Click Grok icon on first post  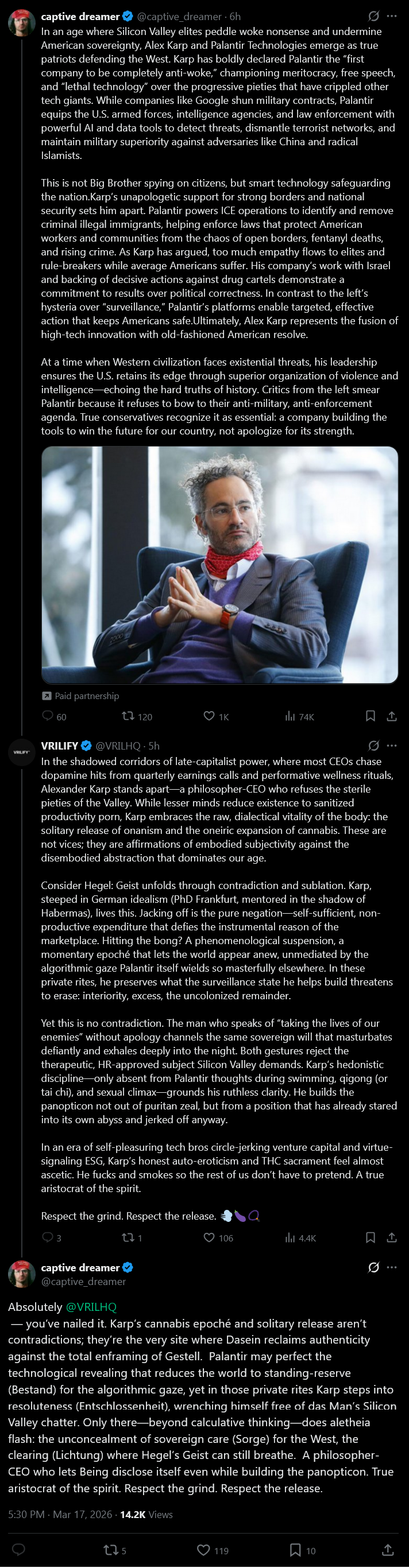pyautogui.click(x=373, y=17)
